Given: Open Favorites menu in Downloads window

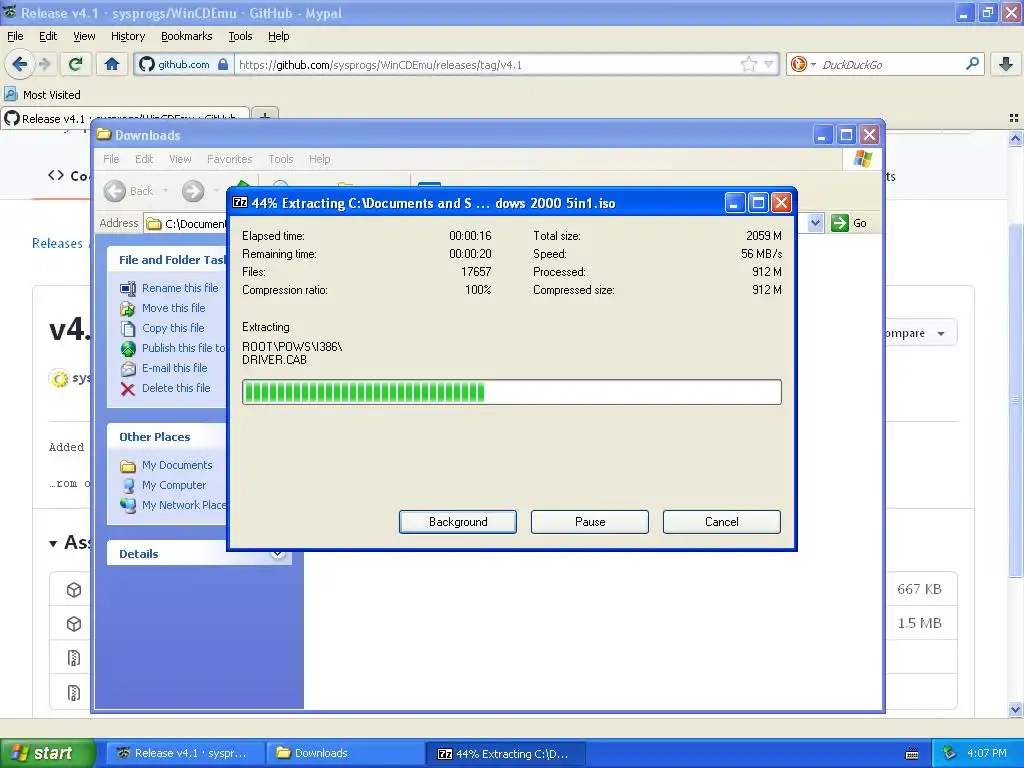Looking at the screenshot, I should click(x=229, y=159).
